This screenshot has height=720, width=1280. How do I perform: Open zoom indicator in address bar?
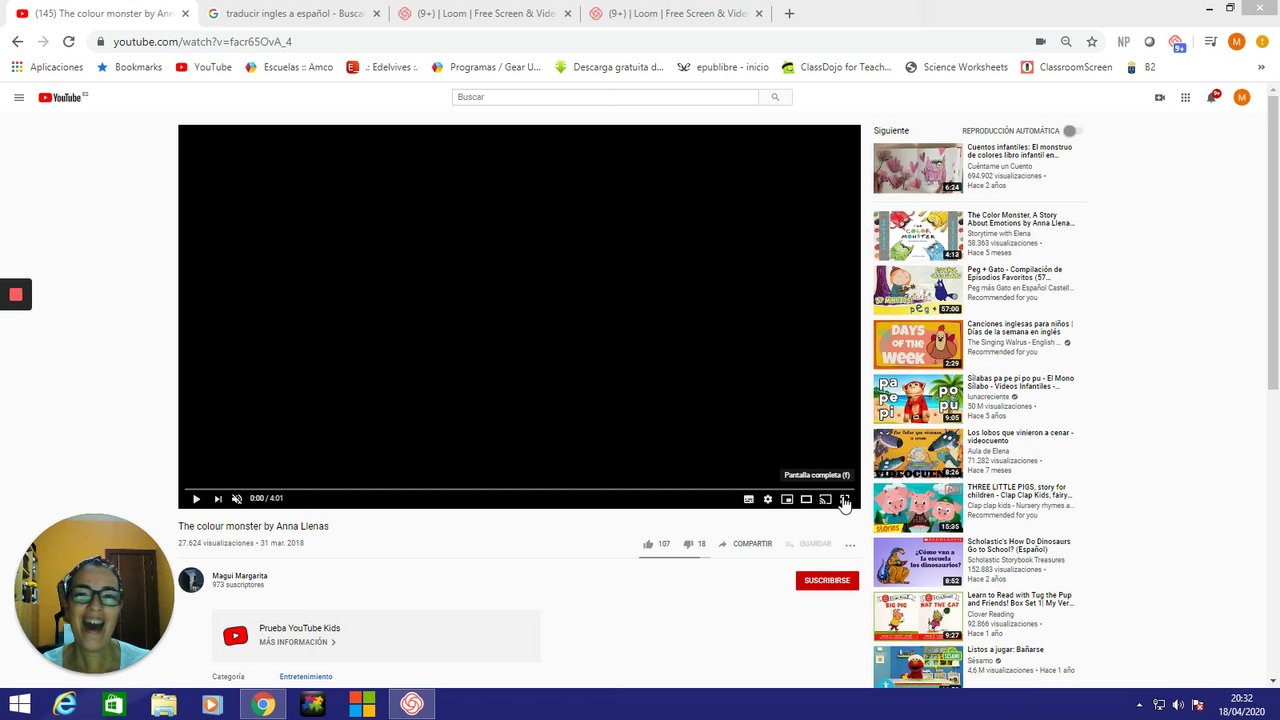[1066, 42]
